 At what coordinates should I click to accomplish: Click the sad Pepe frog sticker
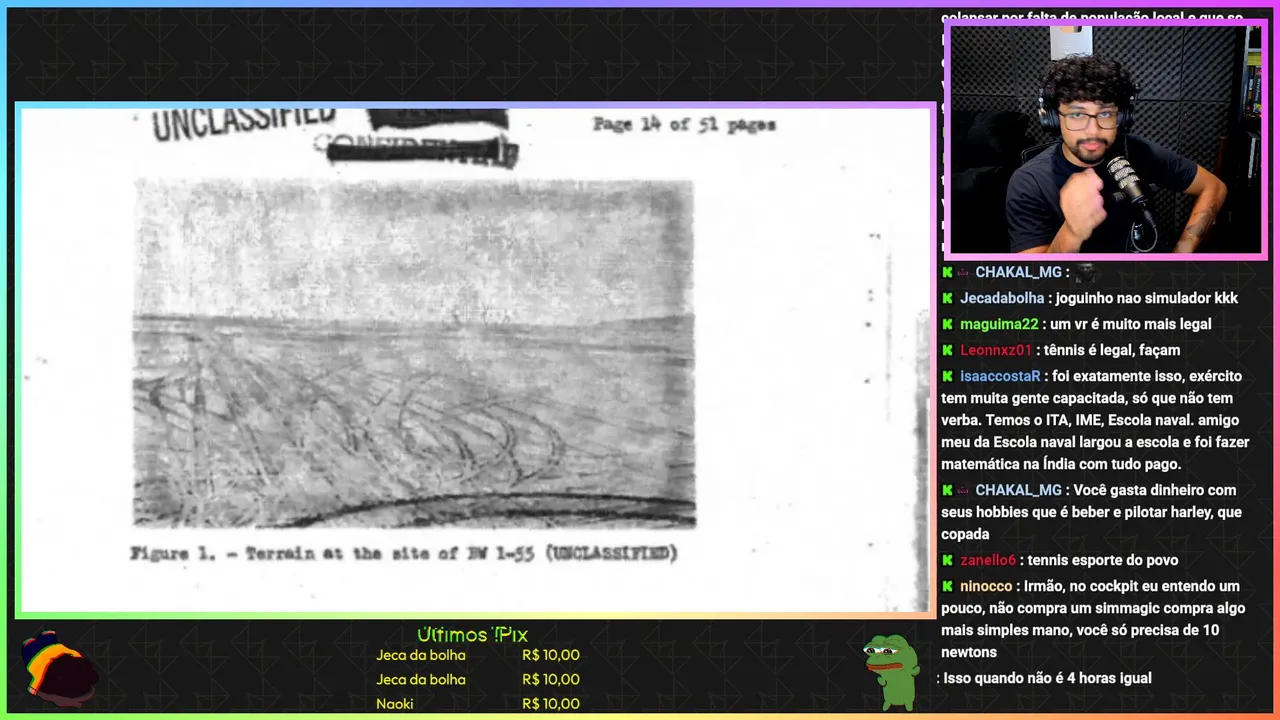pos(891,672)
